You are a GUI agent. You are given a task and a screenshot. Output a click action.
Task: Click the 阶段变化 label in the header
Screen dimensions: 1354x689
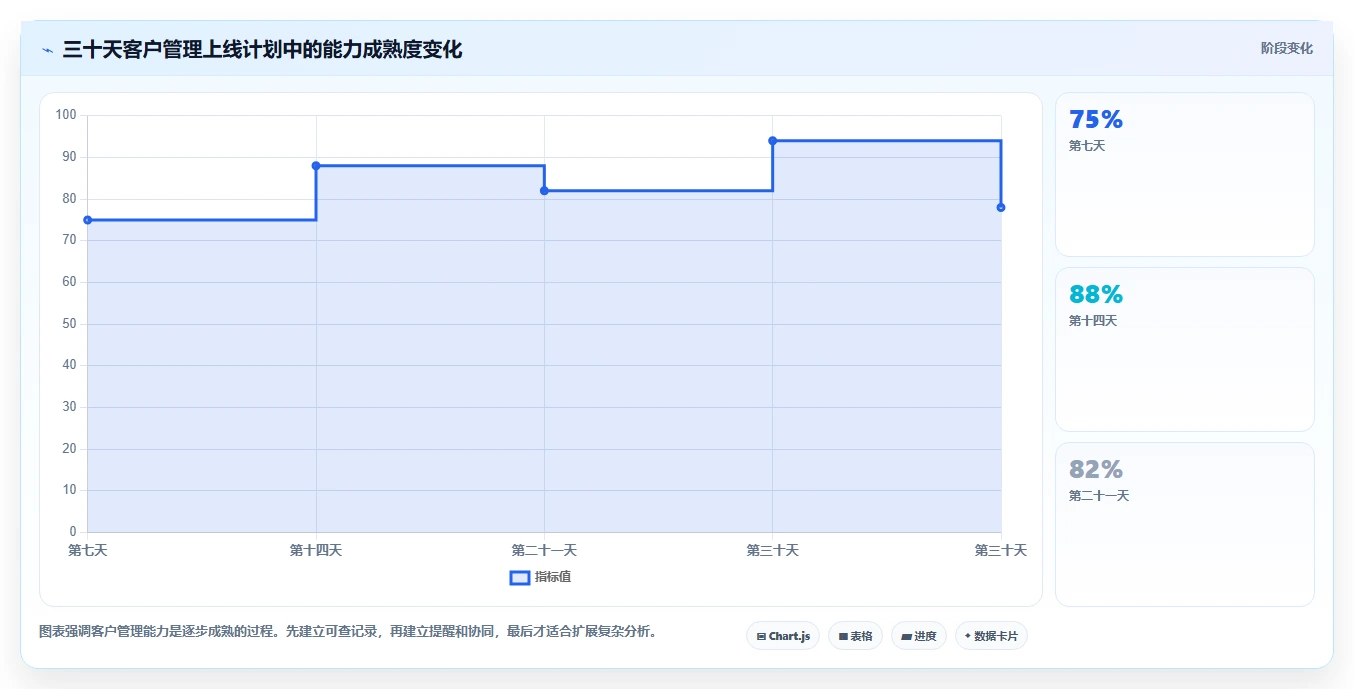coord(1286,48)
